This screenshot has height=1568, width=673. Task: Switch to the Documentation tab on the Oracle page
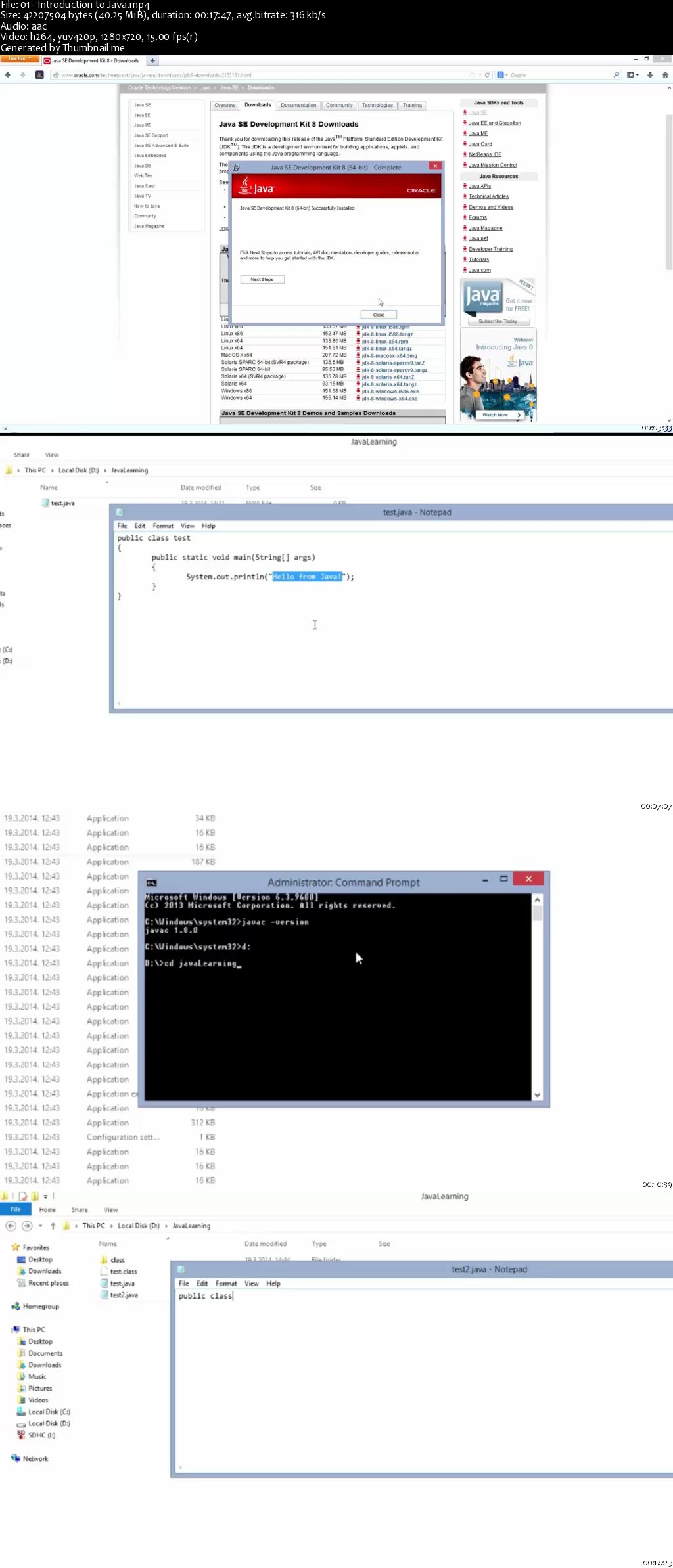tap(298, 105)
